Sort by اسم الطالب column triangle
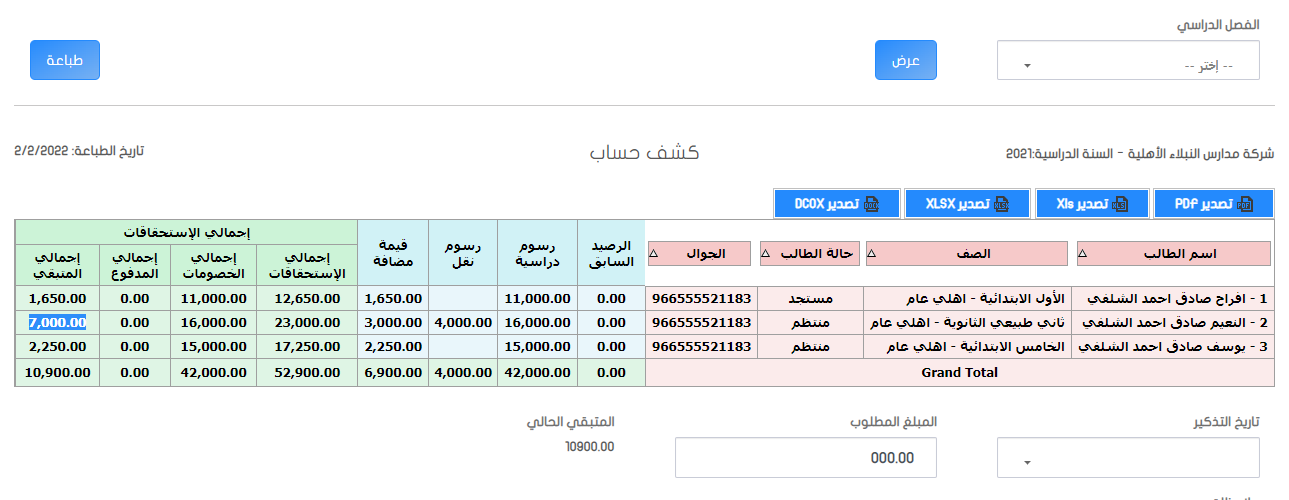The width and height of the screenshot is (1289, 500). tap(1084, 254)
